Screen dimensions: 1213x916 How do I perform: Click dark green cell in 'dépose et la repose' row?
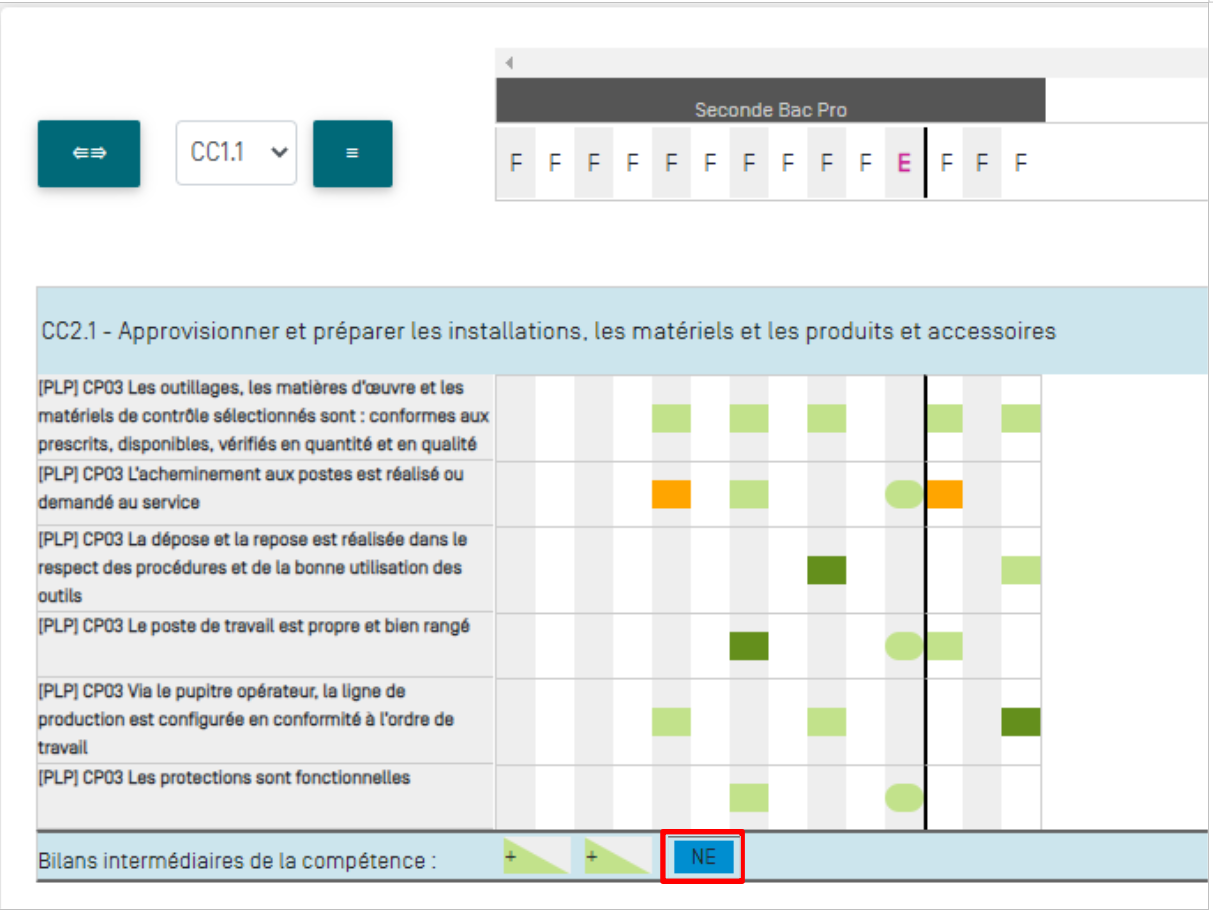[826, 570]
